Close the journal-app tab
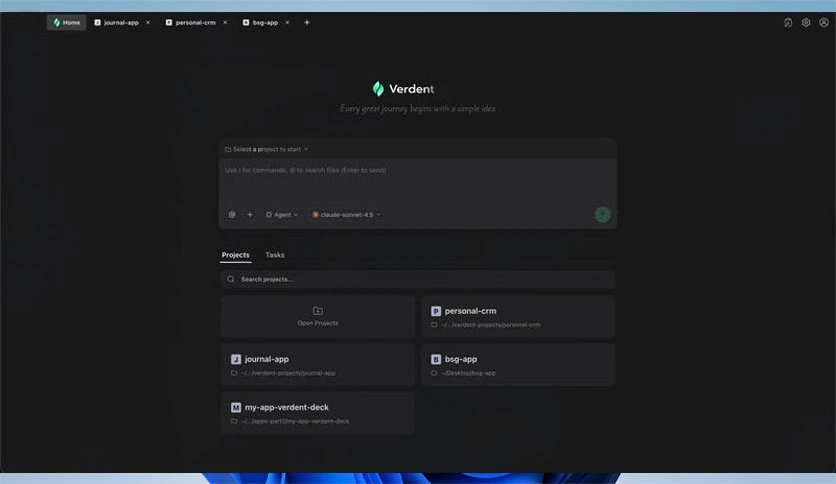 pos(148,22)
